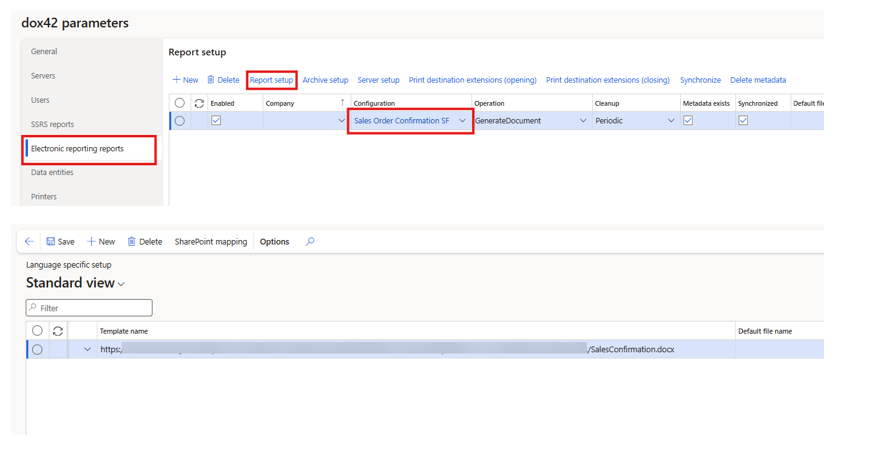Image resolution: width=872 pixels, height=449 pixels.
Task: Open the SSRS reports tab
Action: tap(52, 125)
